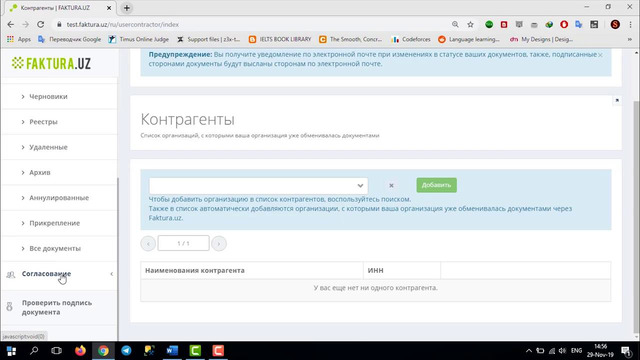Expand the Согласование section chevron
Viewport: 640px width, 360px height.
click(x=112, y=274)
